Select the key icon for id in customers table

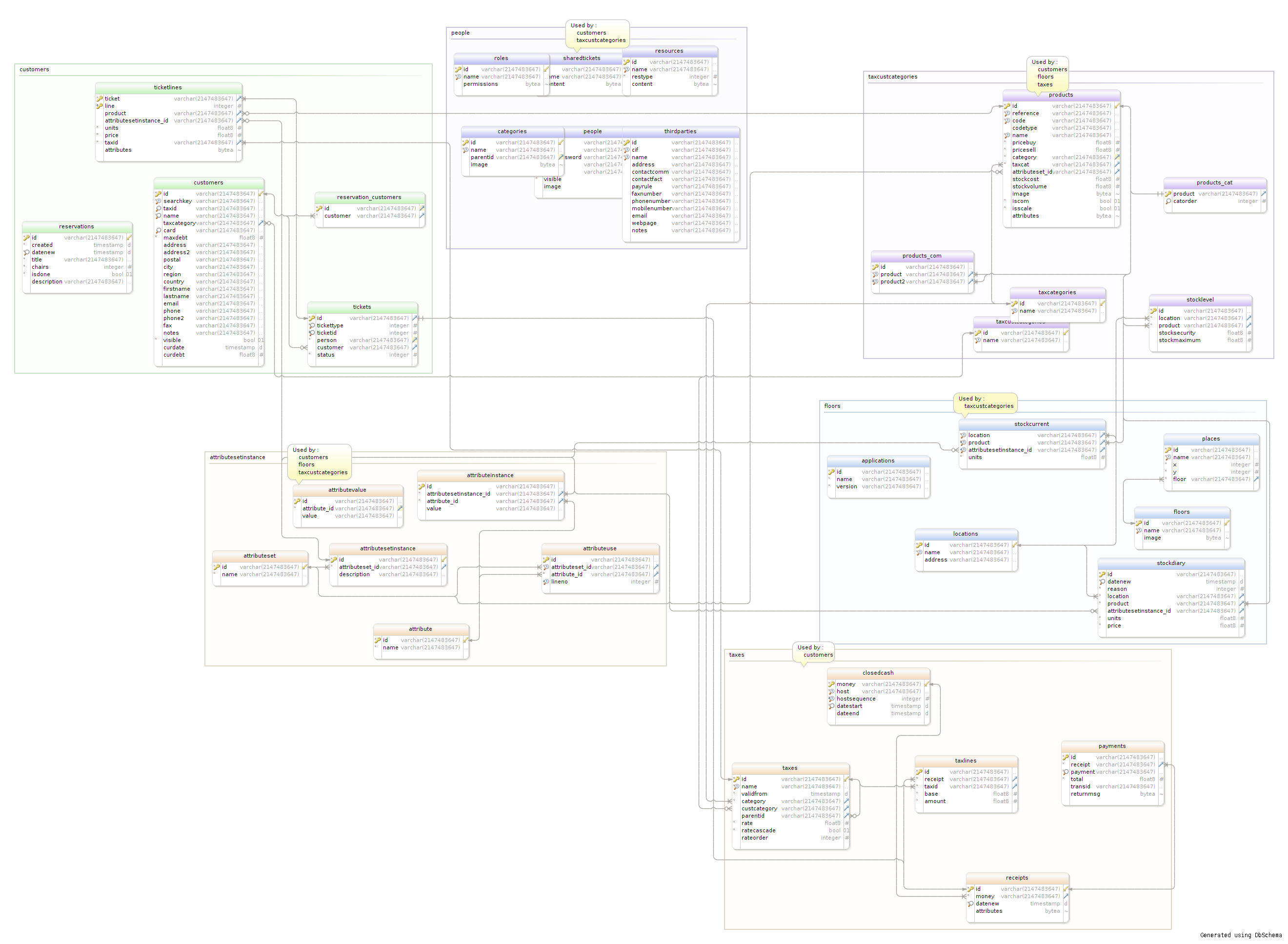pos(158,194)
